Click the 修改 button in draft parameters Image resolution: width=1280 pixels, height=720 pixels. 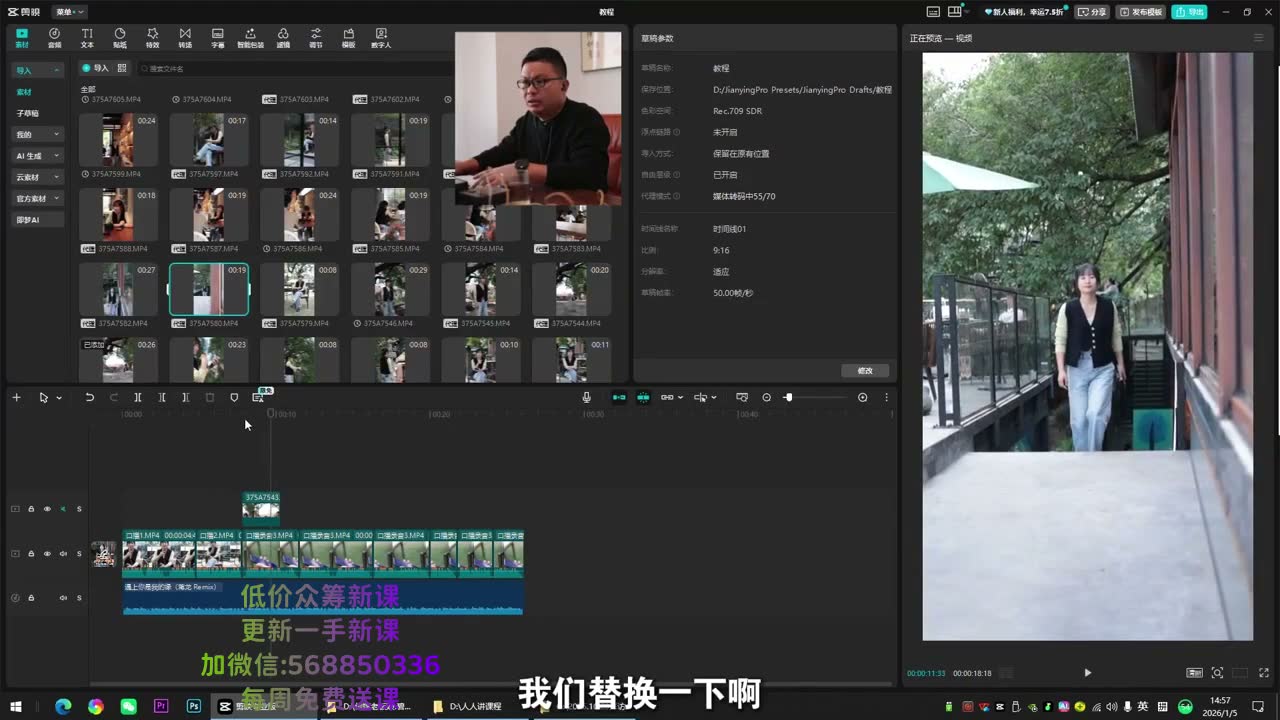pyautogui.click(x=865, y=370)
